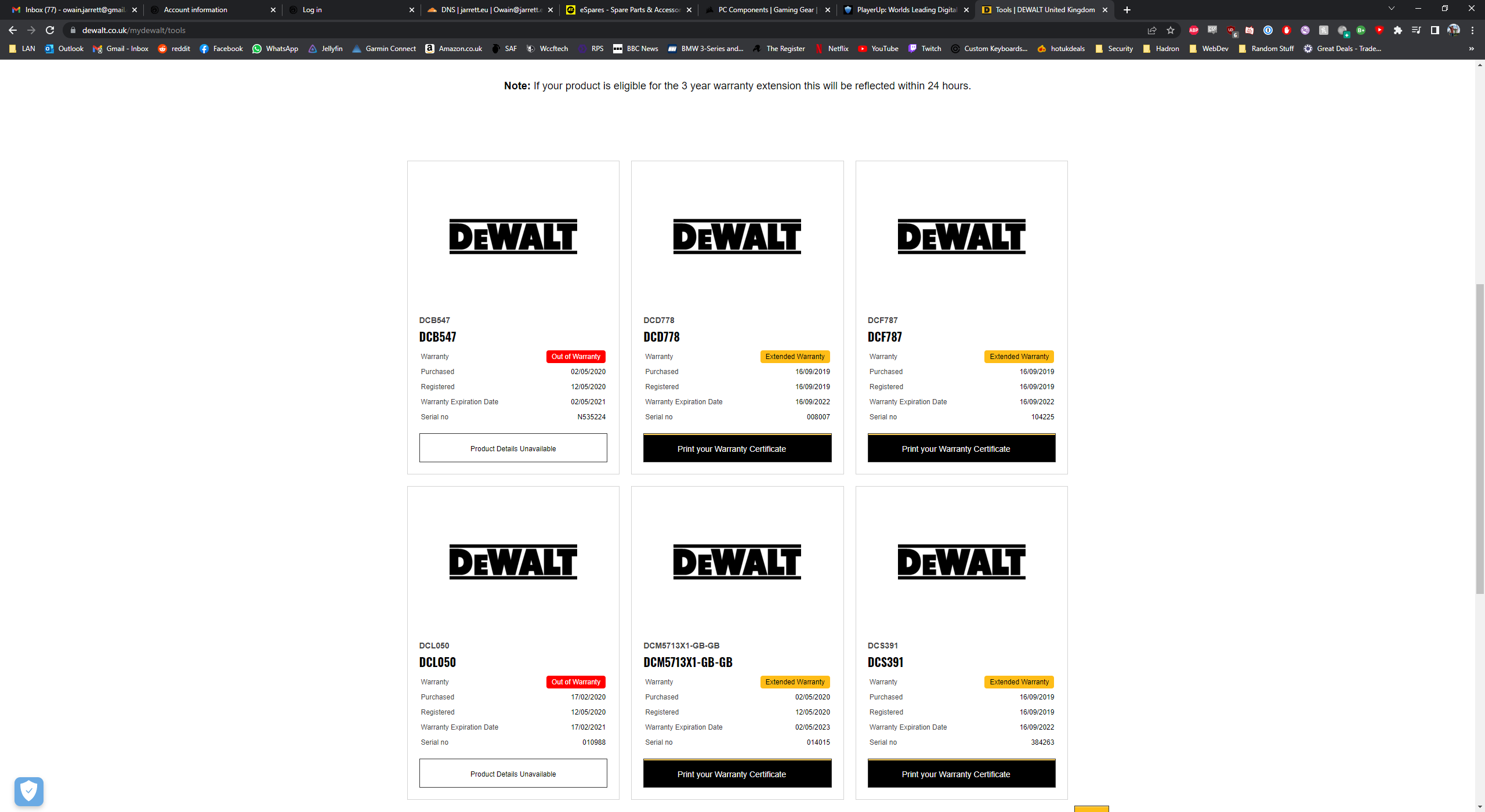Open the Outlook bookmark
This screenshot has width=1485, height=812.
[x=64, y=49]
